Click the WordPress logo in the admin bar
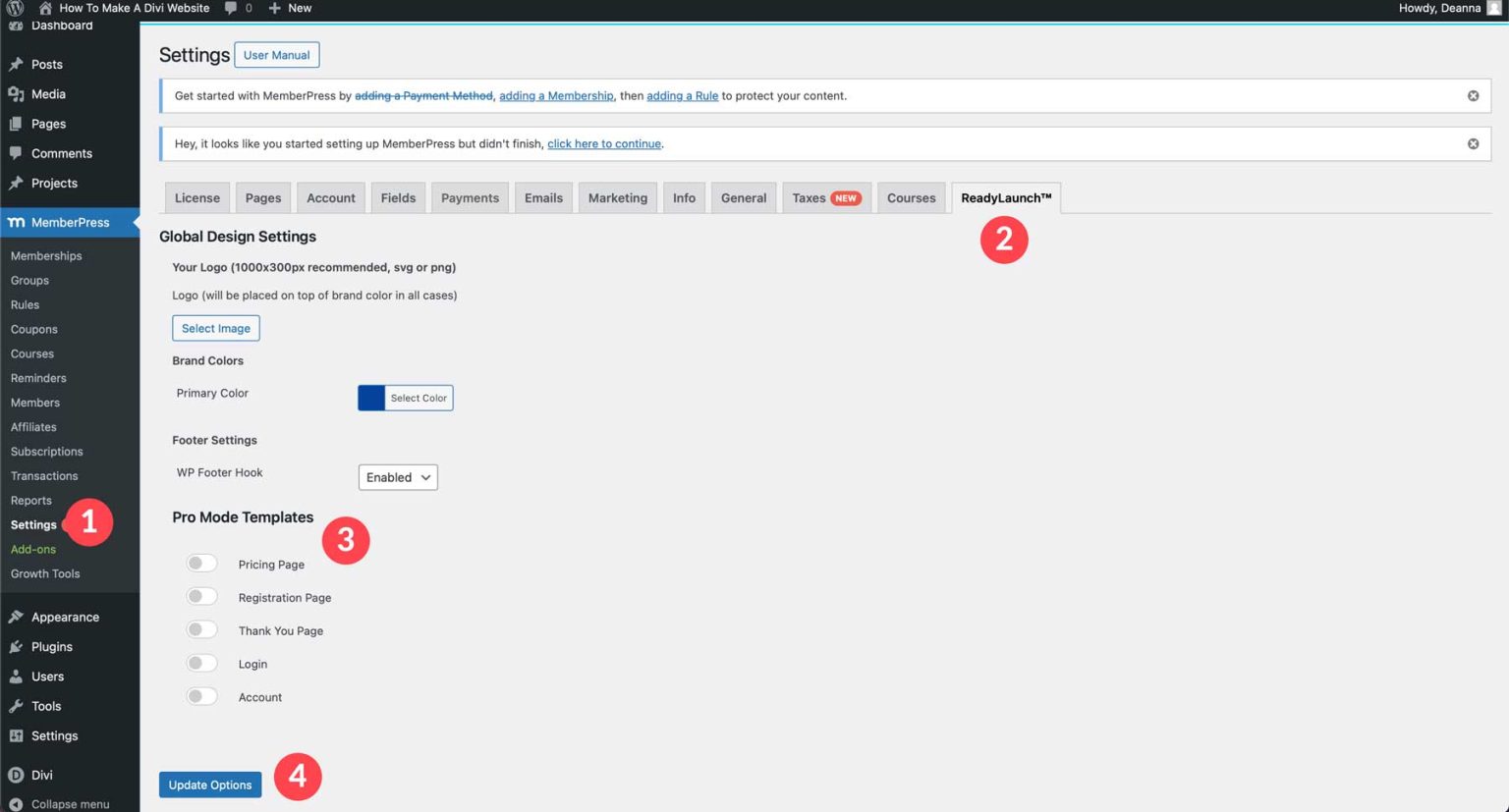 coord(11,8)
